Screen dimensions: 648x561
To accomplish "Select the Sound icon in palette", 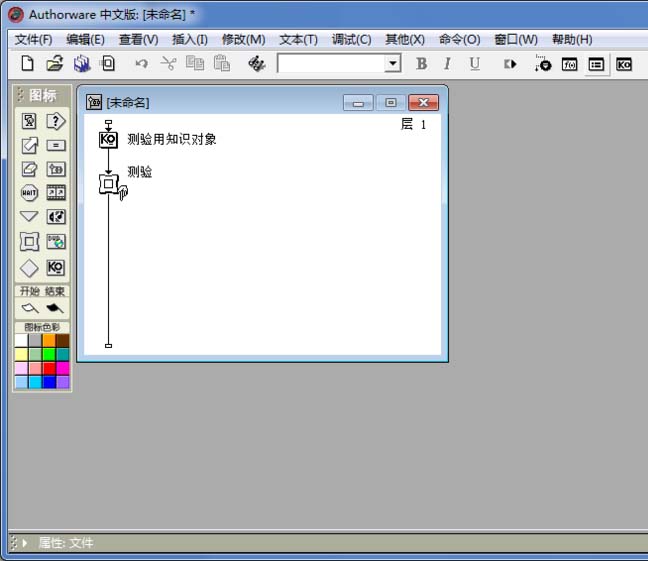I will pos(56,217).
